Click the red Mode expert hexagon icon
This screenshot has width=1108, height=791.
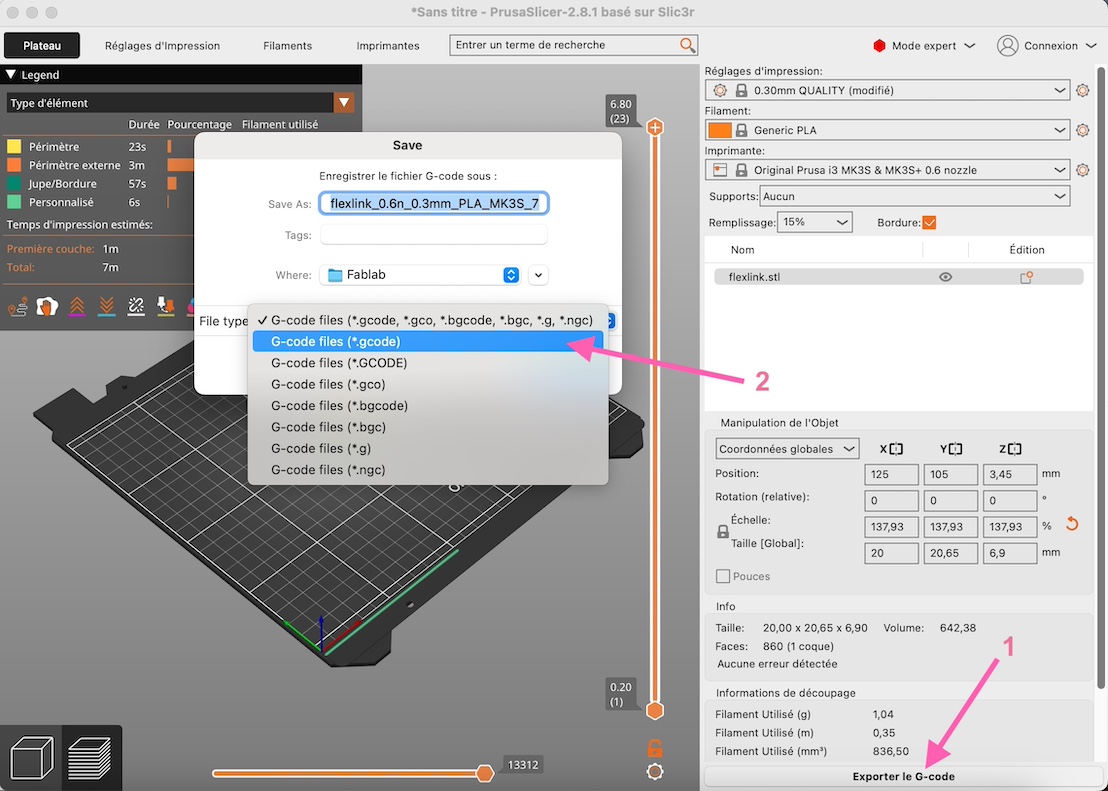(x=879, y=45)
